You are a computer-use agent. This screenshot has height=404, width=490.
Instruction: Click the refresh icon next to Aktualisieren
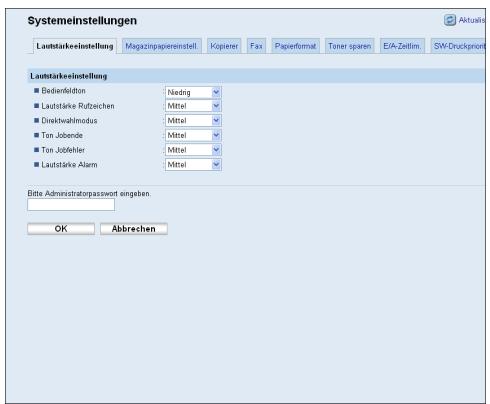(450, 20)
